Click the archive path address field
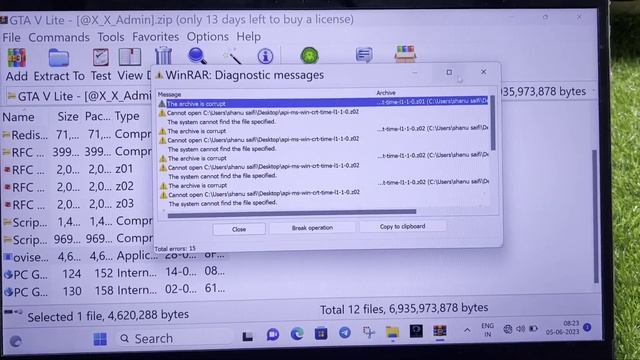 [x=79, y=96]
